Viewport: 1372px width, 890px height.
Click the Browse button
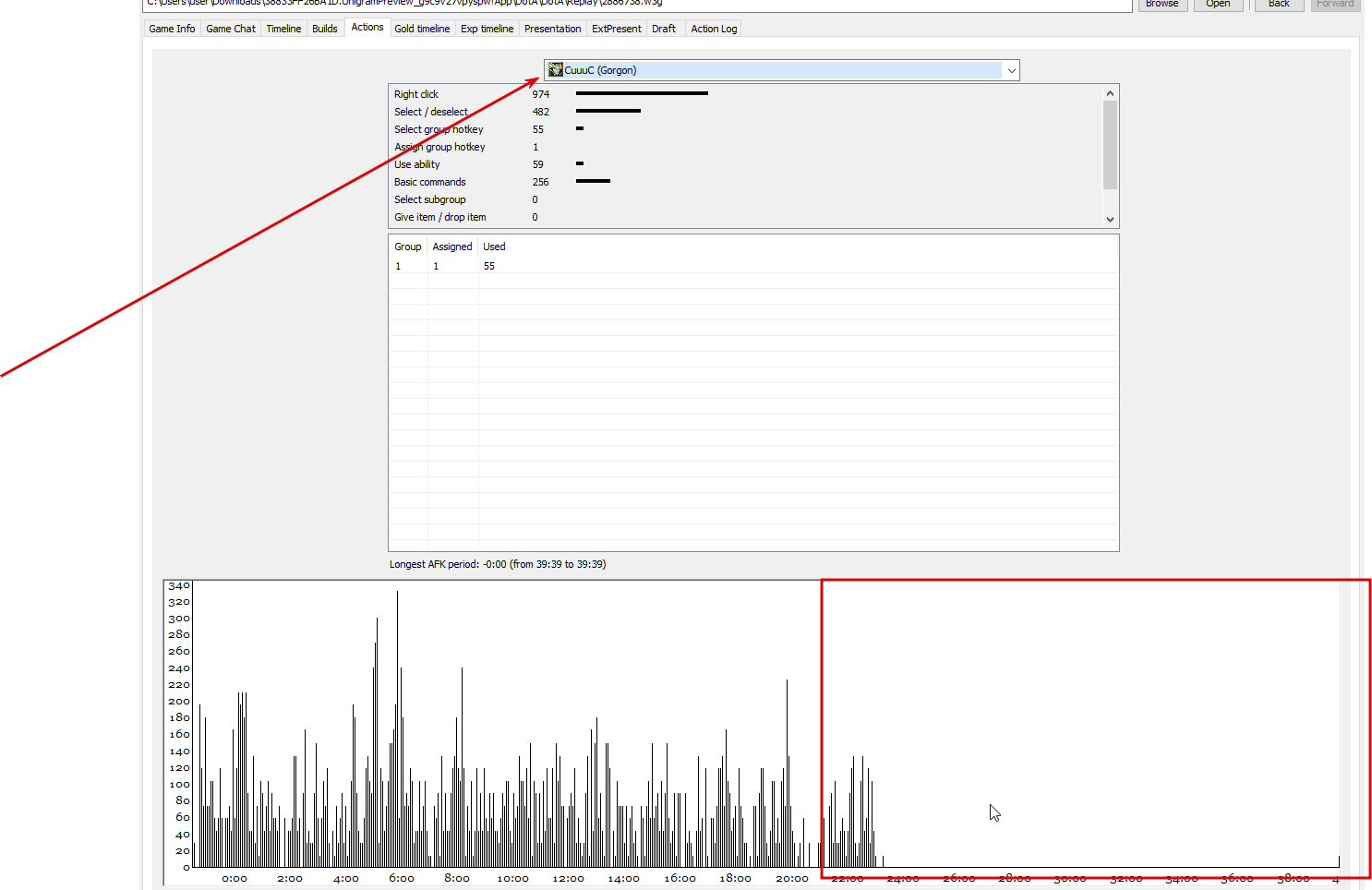[x=1161, y=4]
